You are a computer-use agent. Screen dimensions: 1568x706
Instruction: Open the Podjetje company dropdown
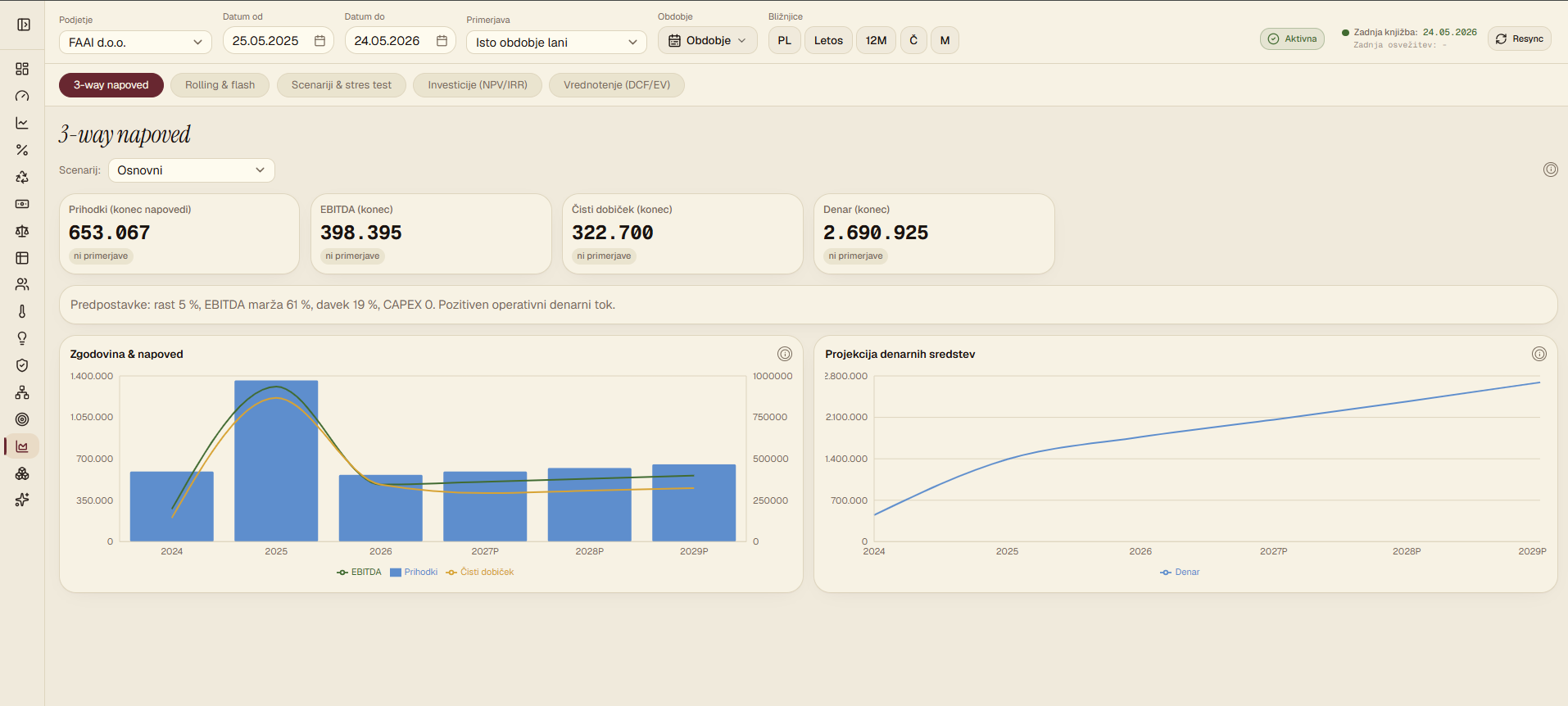[x=135, y=42]
